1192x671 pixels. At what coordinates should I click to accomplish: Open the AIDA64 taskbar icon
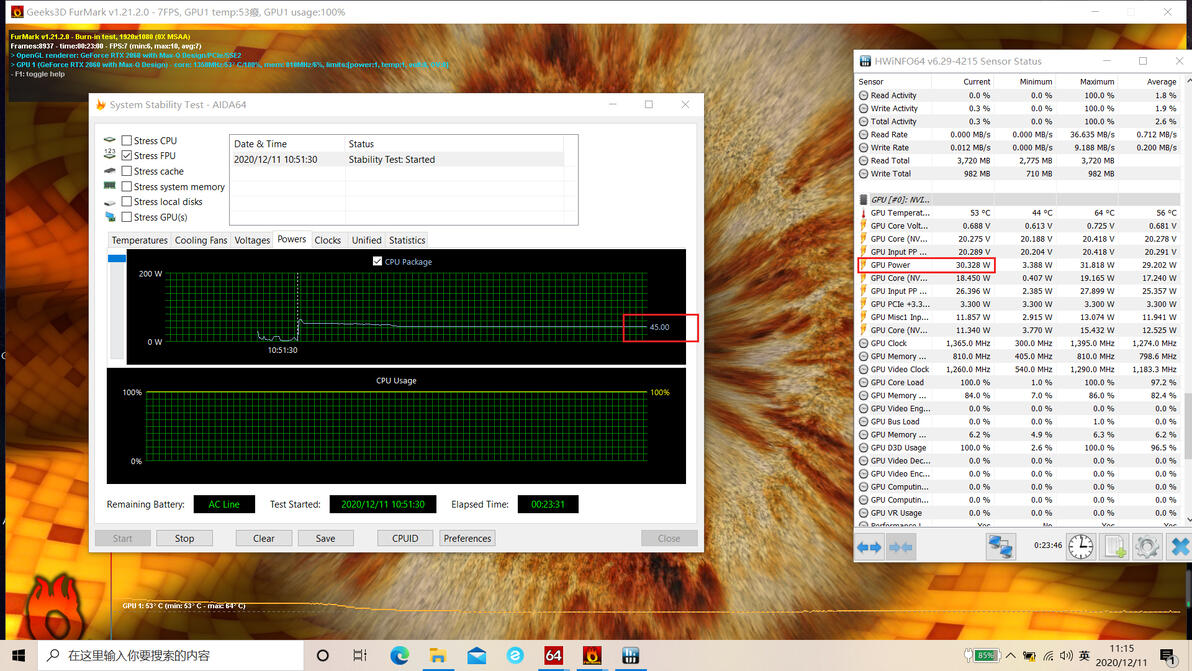point(553,655)
